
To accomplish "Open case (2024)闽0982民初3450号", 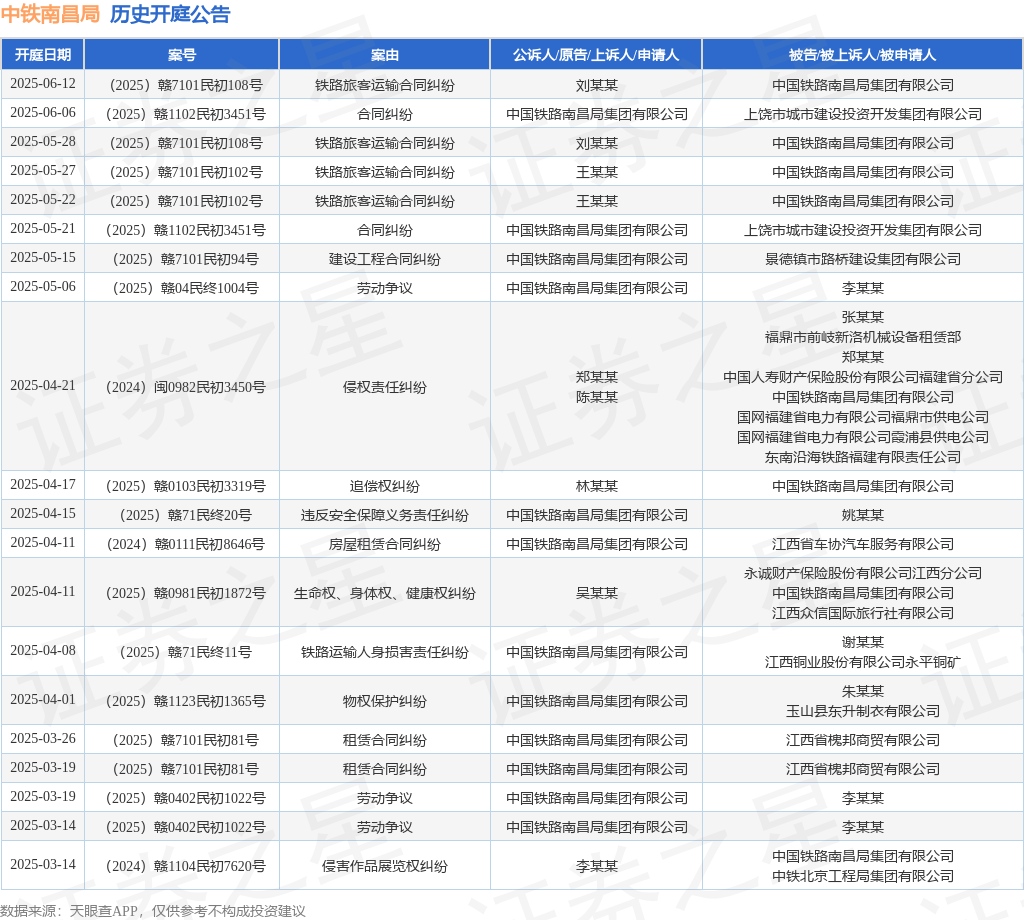I will pos(181,387).
